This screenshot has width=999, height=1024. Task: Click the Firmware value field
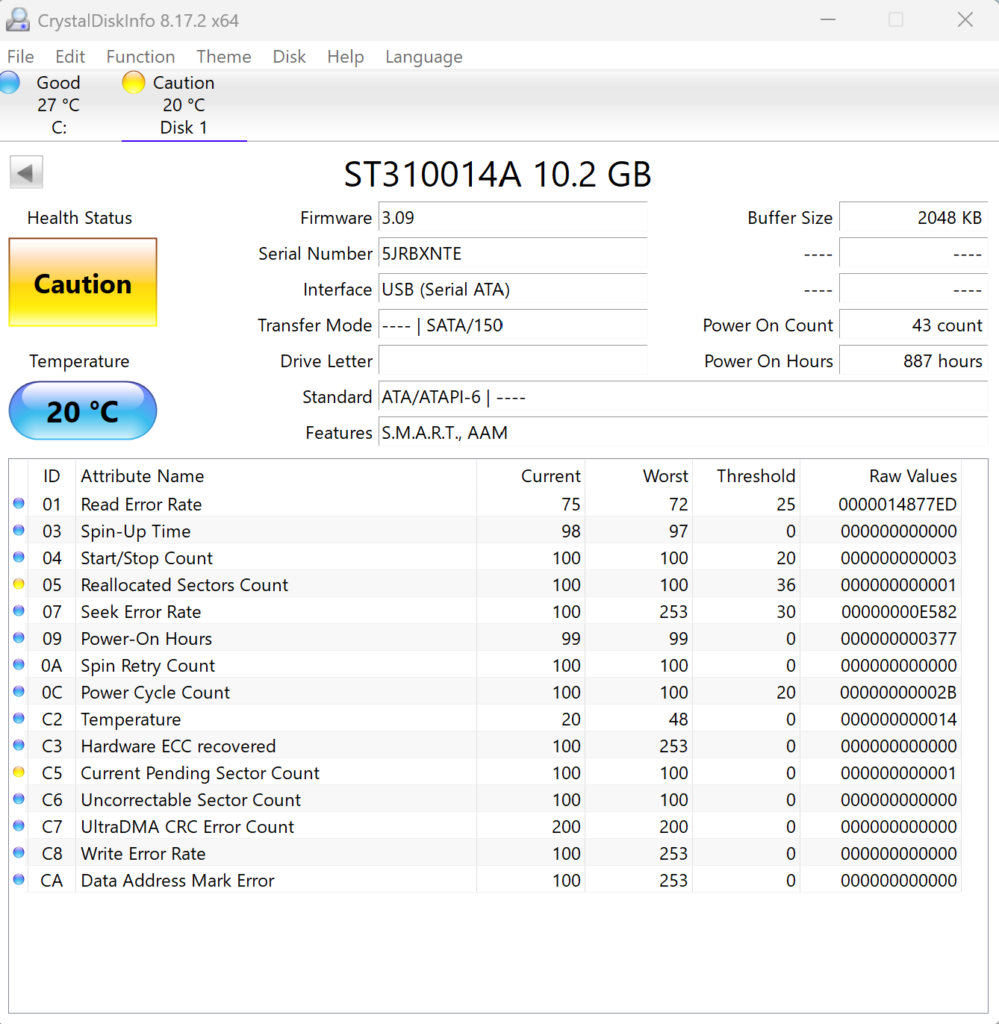(512, 218)
